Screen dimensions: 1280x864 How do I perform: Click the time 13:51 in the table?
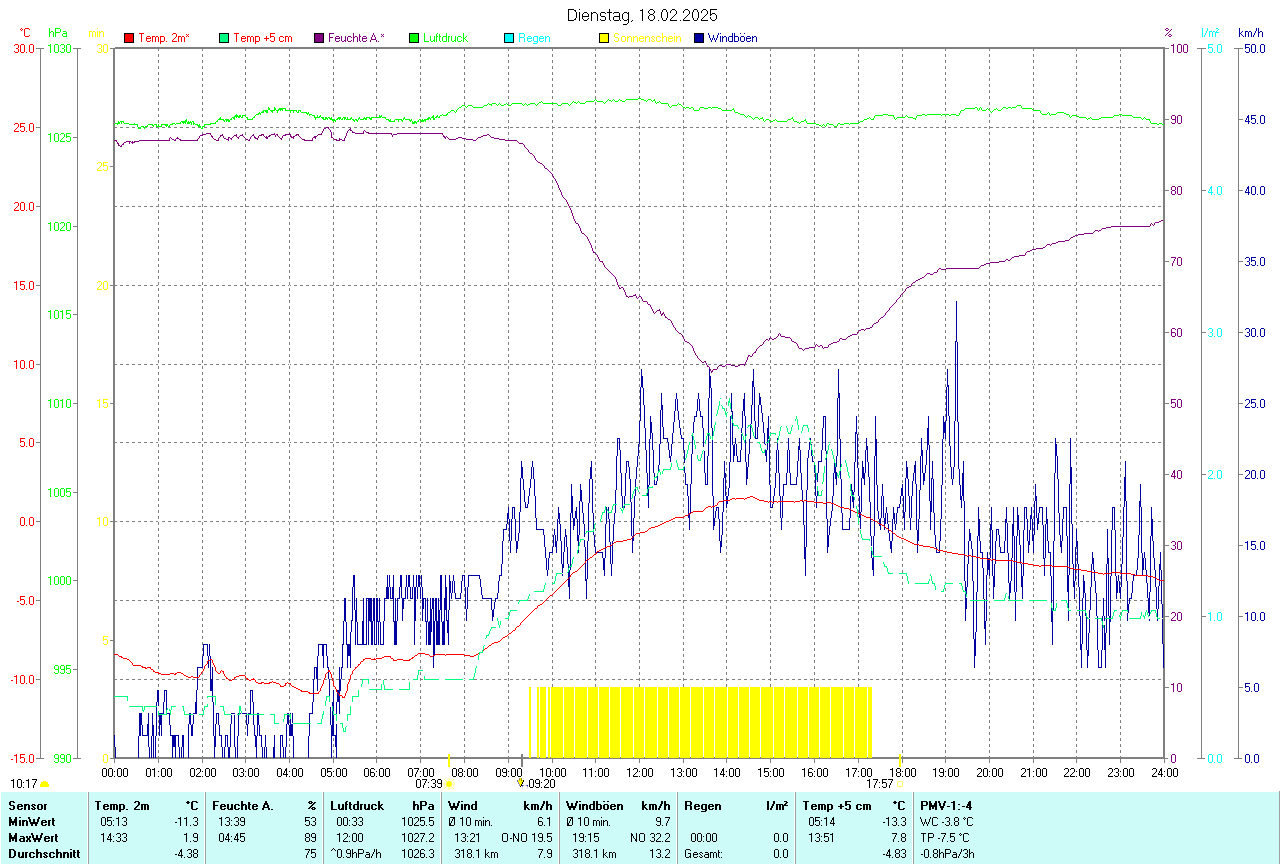click(x=820, y=837)
